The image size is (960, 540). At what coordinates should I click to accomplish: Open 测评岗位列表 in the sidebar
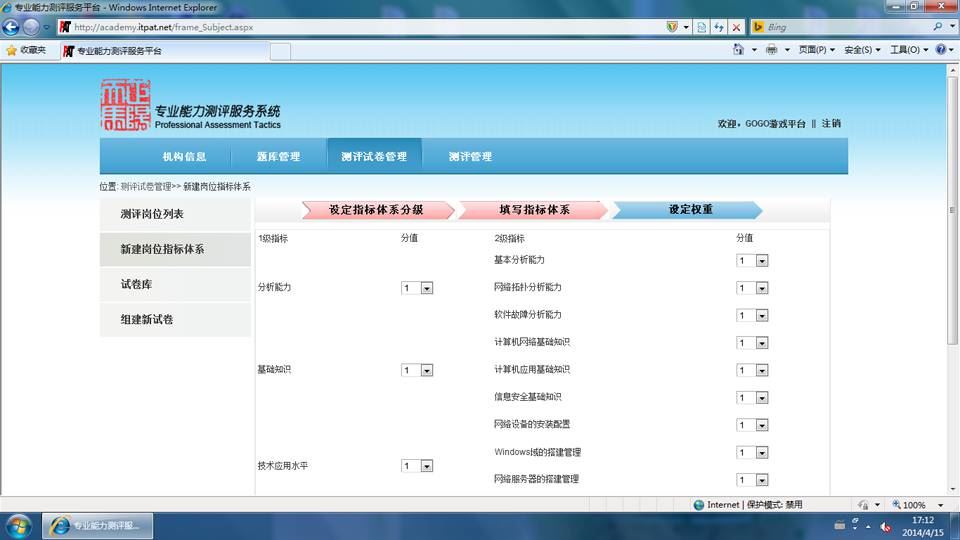click(x=175, y=214)
